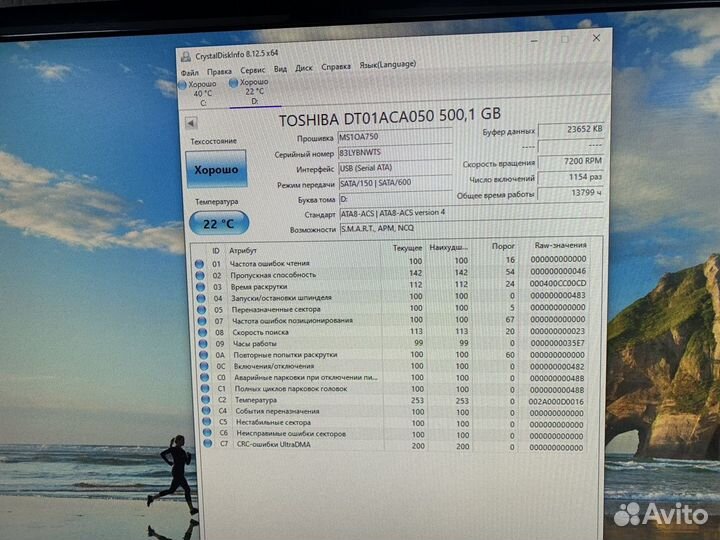This screenshot has height=540, width=720.
Task: Click the total hours field 13799 ч
Action: (x=571, y=193)
